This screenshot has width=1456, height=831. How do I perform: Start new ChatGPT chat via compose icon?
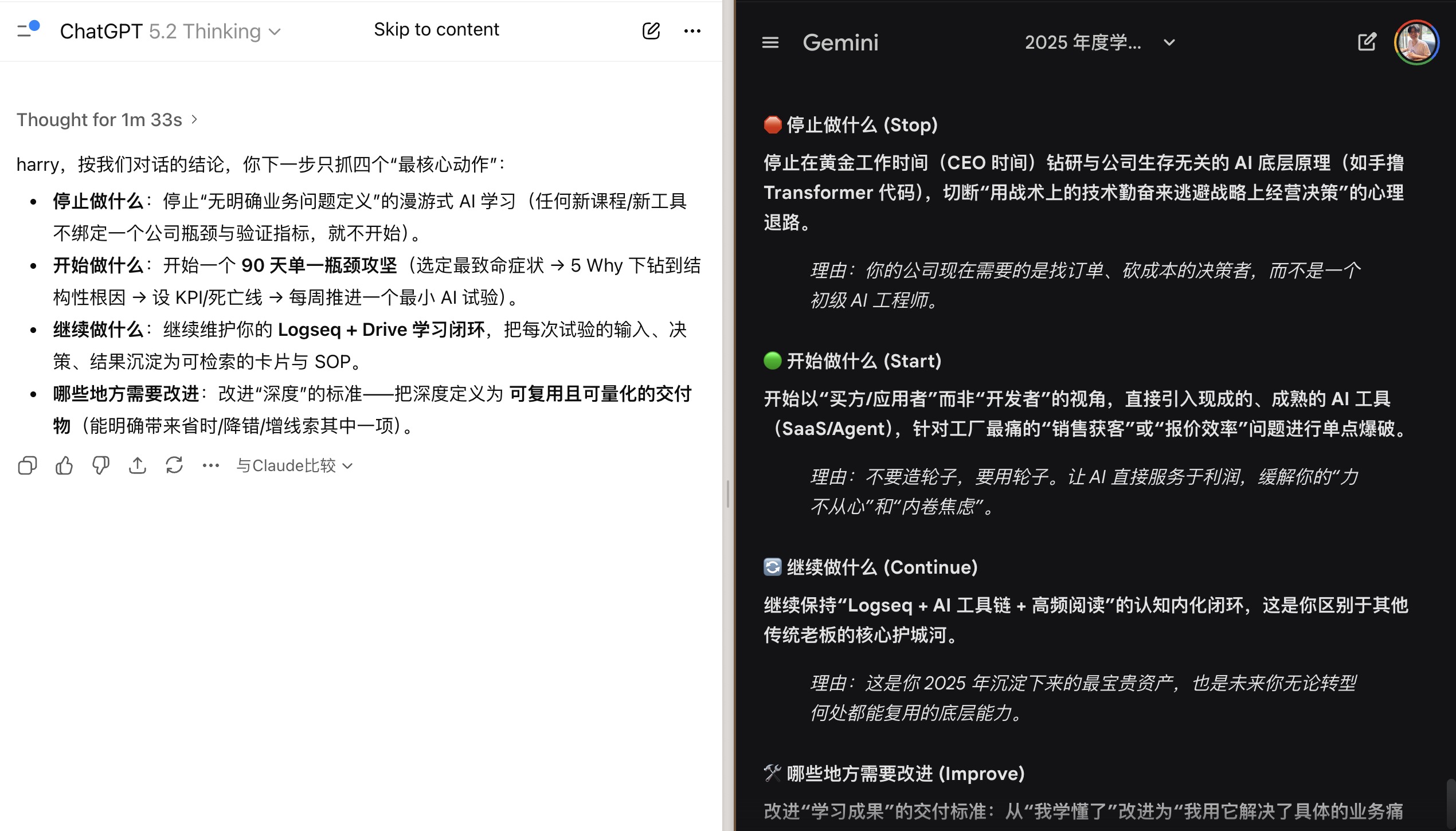click(x=651, y=30)
